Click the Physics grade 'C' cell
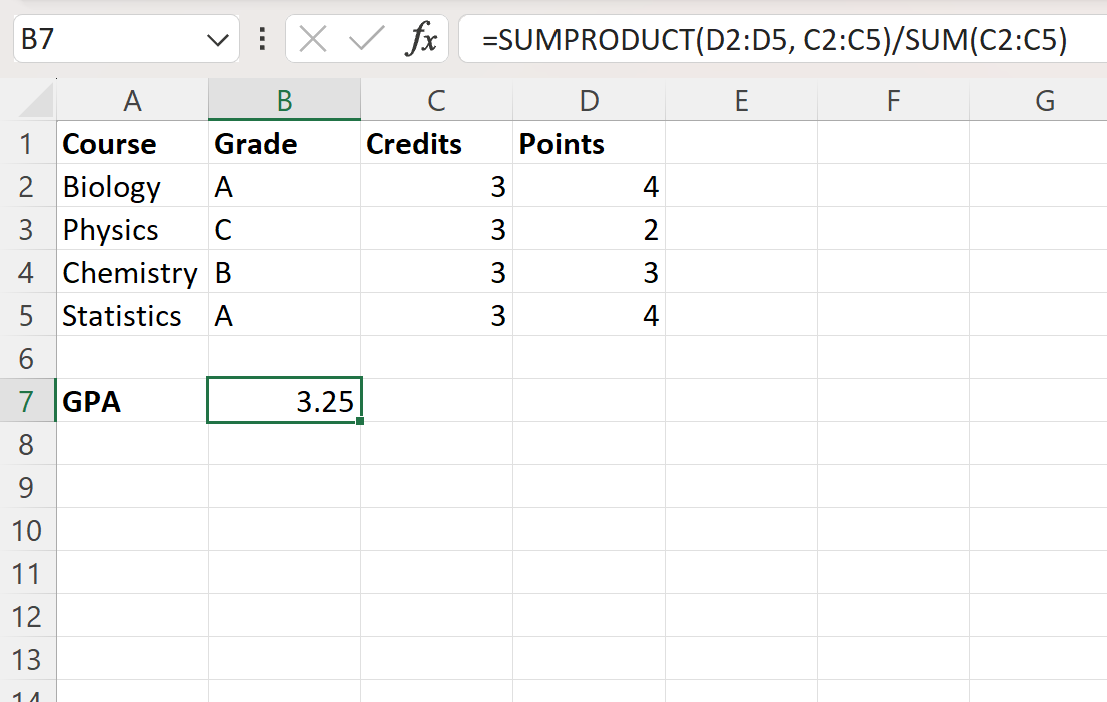1107x702 pixels. pos(285,230)
